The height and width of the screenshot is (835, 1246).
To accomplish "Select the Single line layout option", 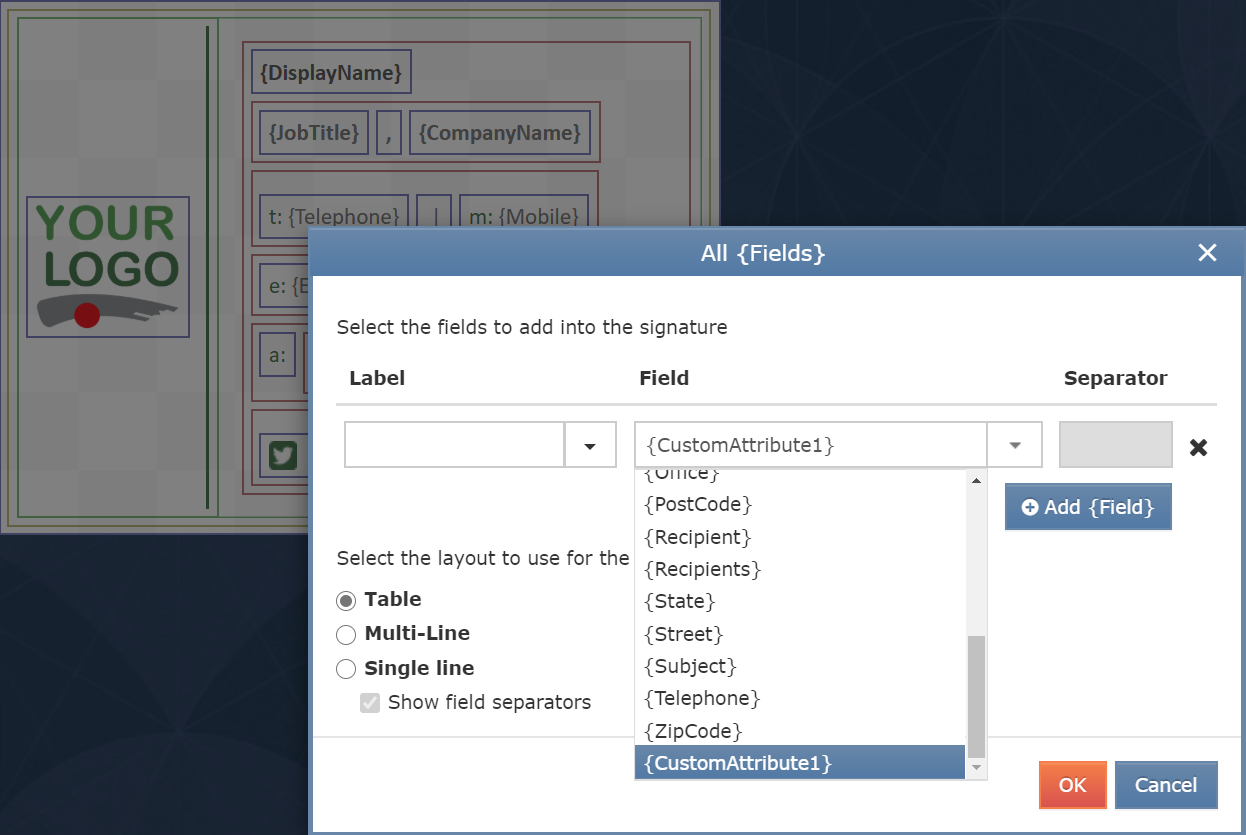I will (346, 669).
